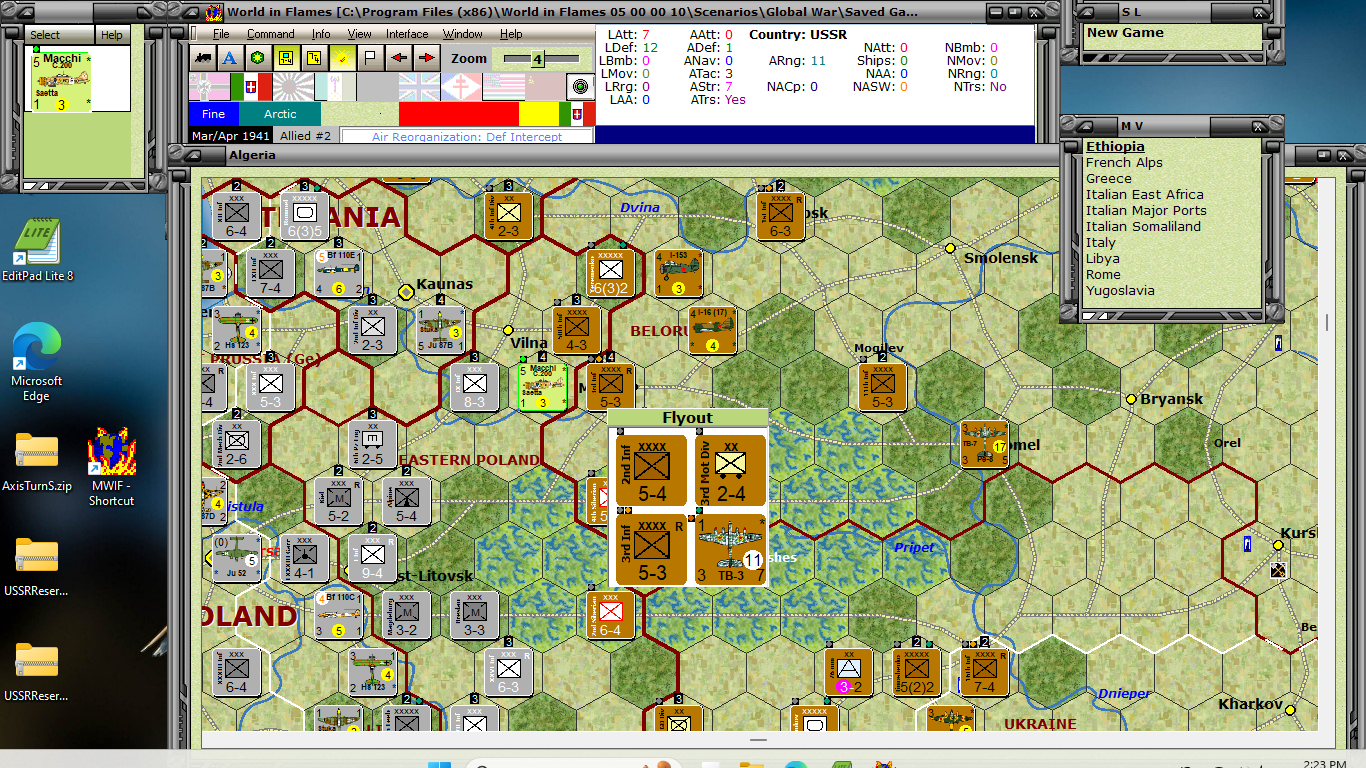Toggle the yellow 7-4 counter toolbar button
Viewport: 1366px width, 768px height.
pyautogui.click(x=314, y=58)
